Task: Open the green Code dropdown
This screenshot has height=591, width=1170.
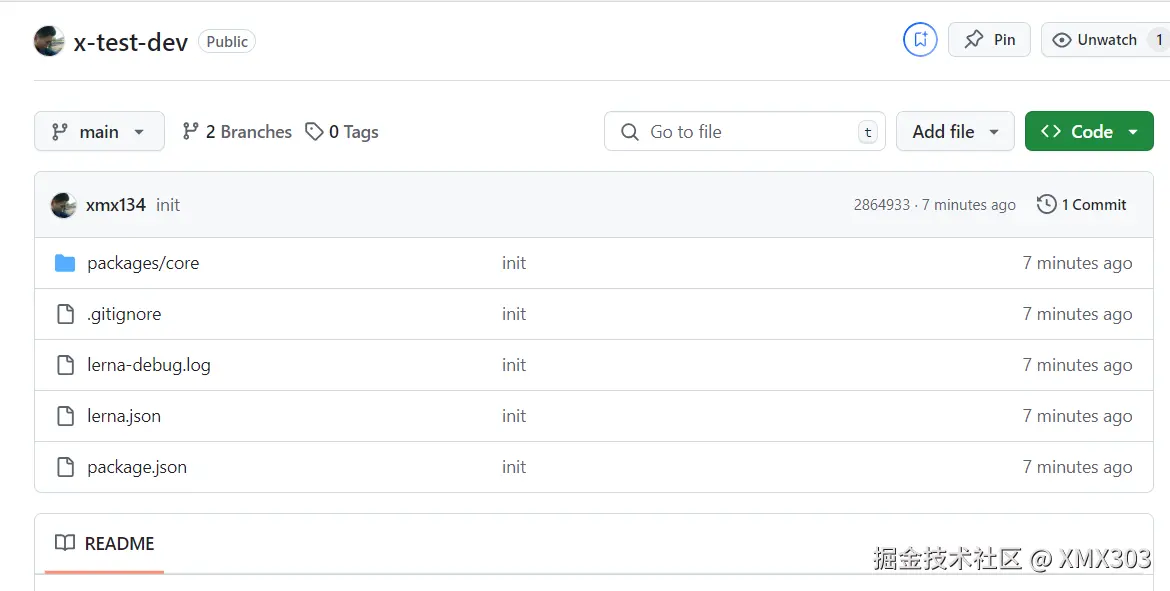Action: coord(1089,132)
